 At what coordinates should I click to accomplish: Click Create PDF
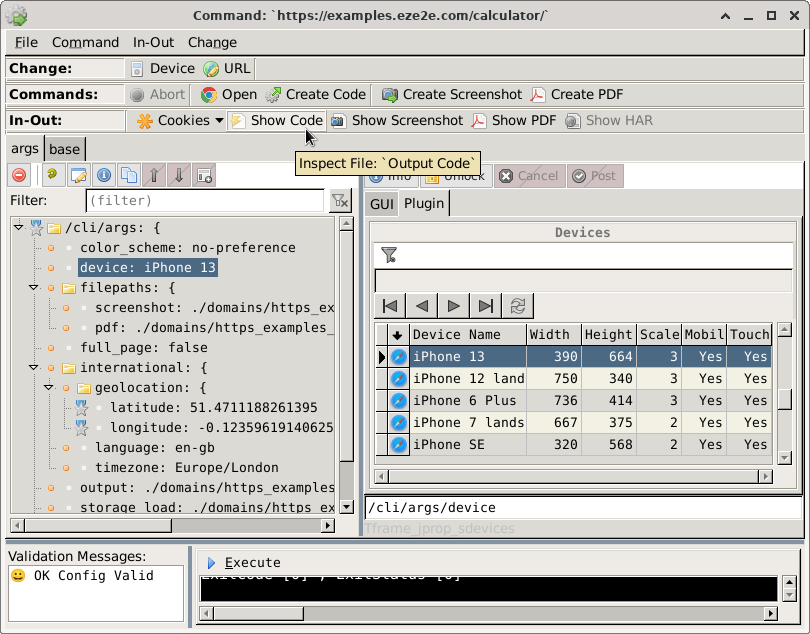(x=577, y=95)
